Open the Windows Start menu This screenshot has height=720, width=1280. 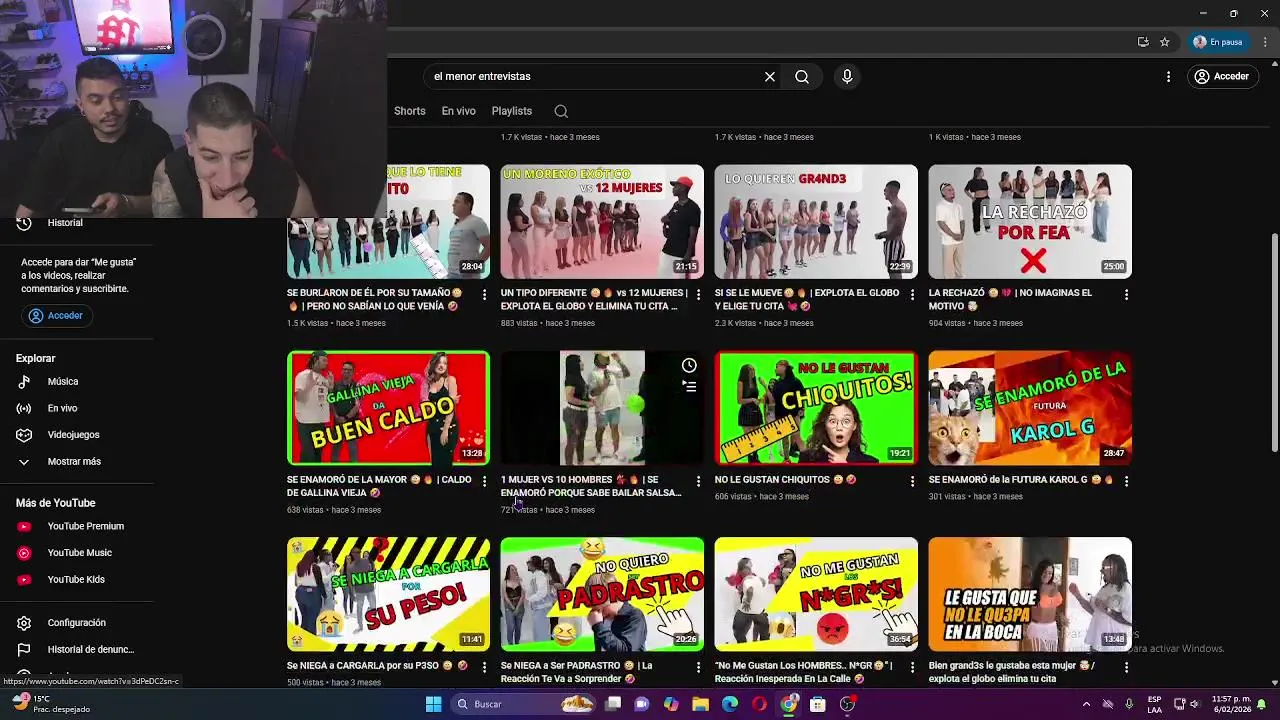tap(433, 704)
